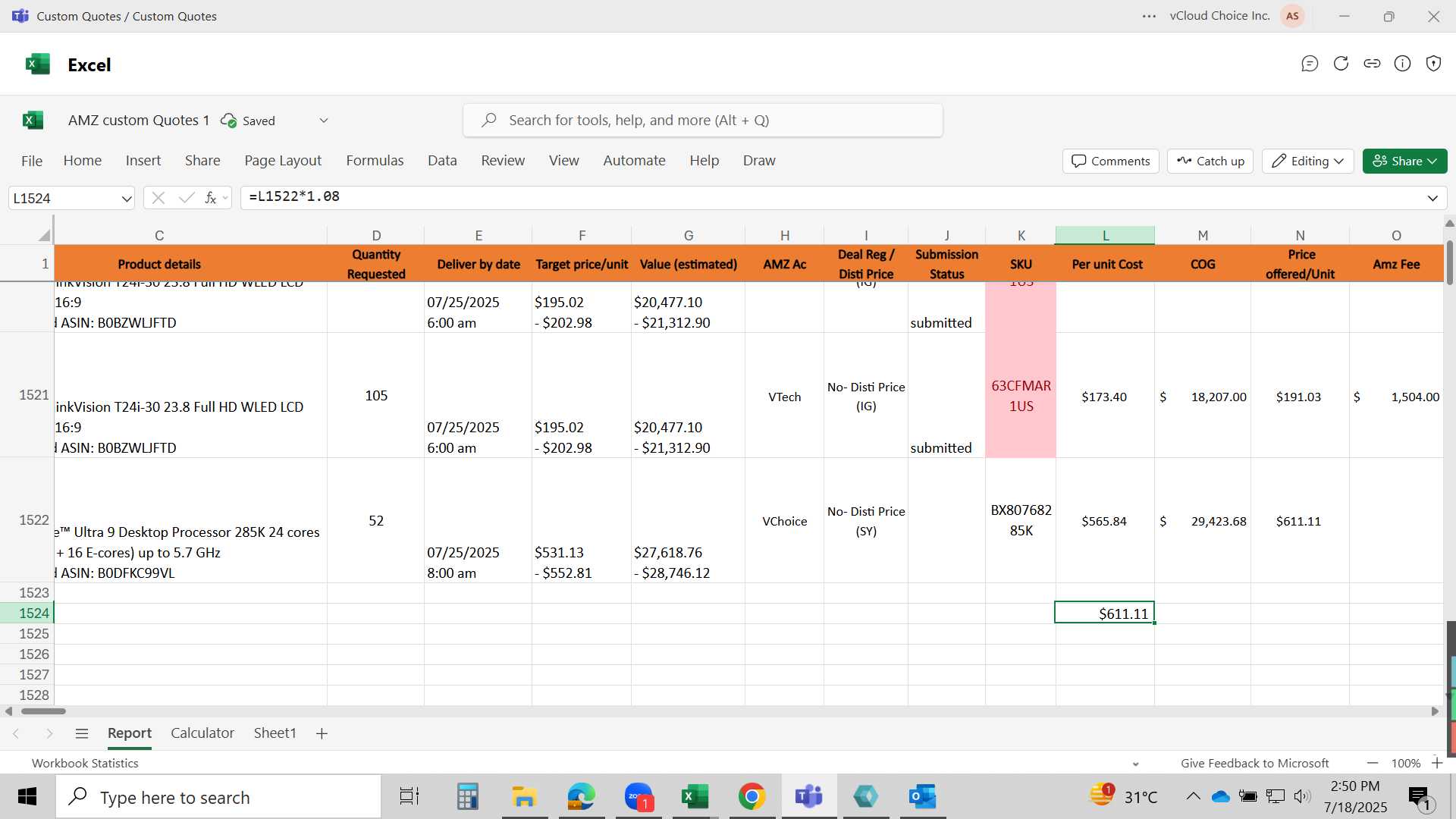The image size is (1456, 819).
Task: Click the cancel formula X icon
Action: tap(158, 198)
